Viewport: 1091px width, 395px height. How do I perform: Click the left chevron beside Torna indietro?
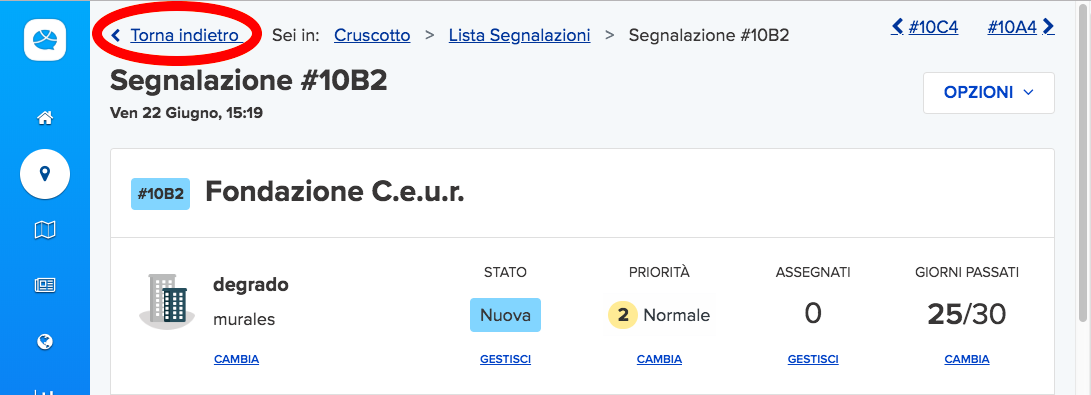pos(116,35)
